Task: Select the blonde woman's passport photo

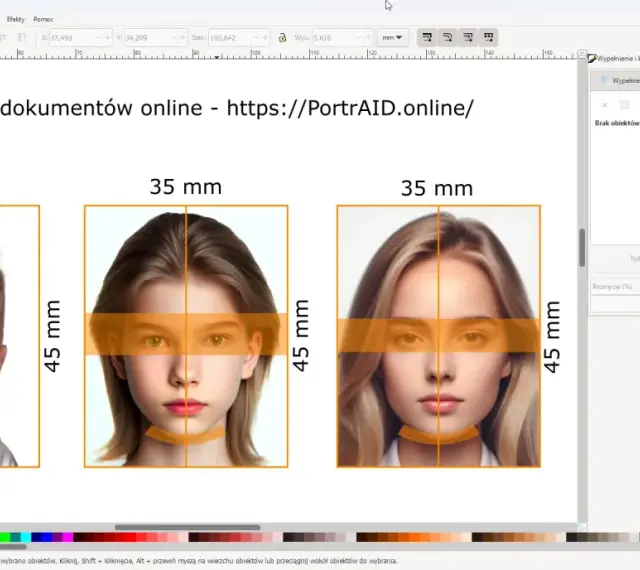Action: coord(439,336)
